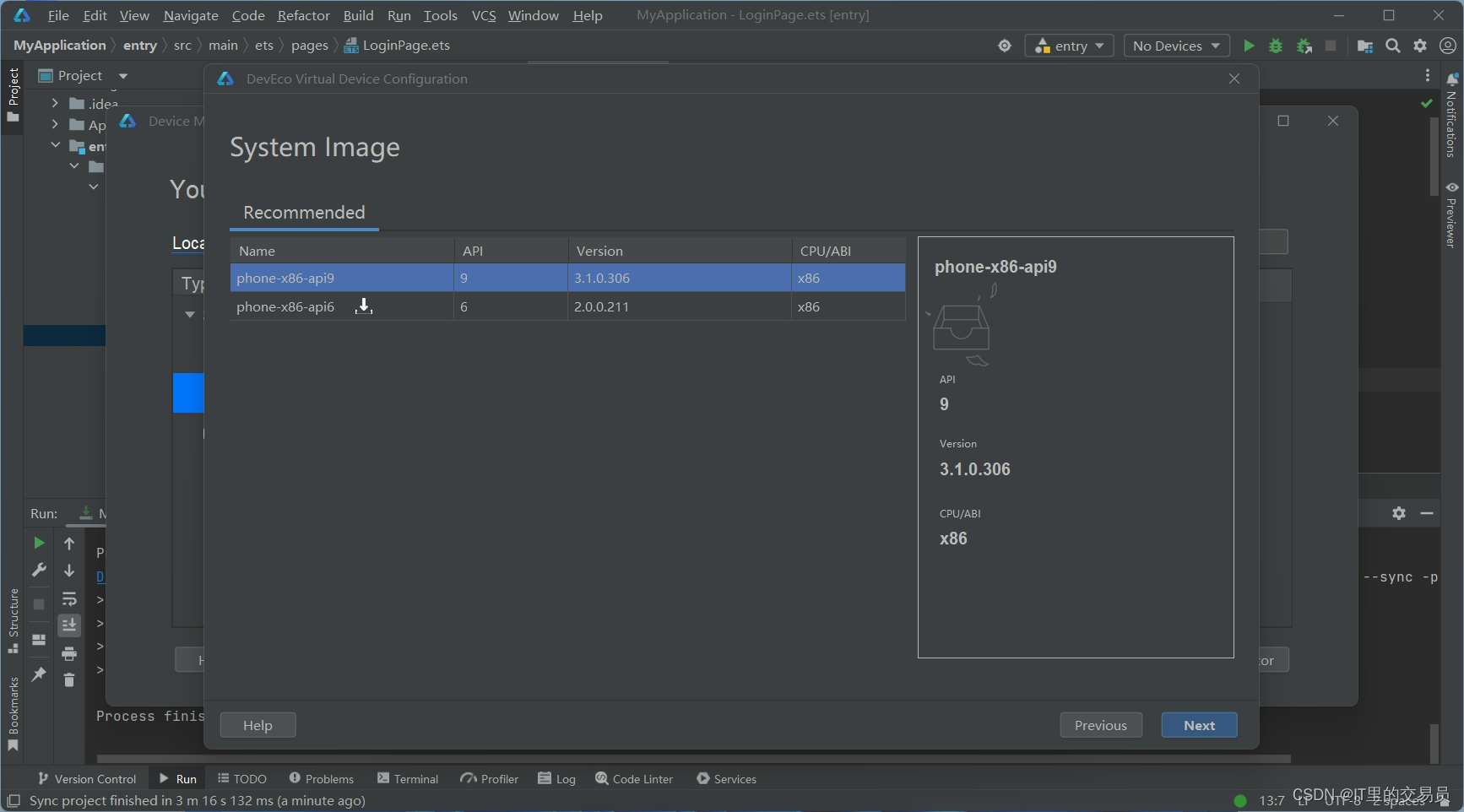Expand the App folder tree node
Viewport: 1464px width, 812px height.
[55, 125]
